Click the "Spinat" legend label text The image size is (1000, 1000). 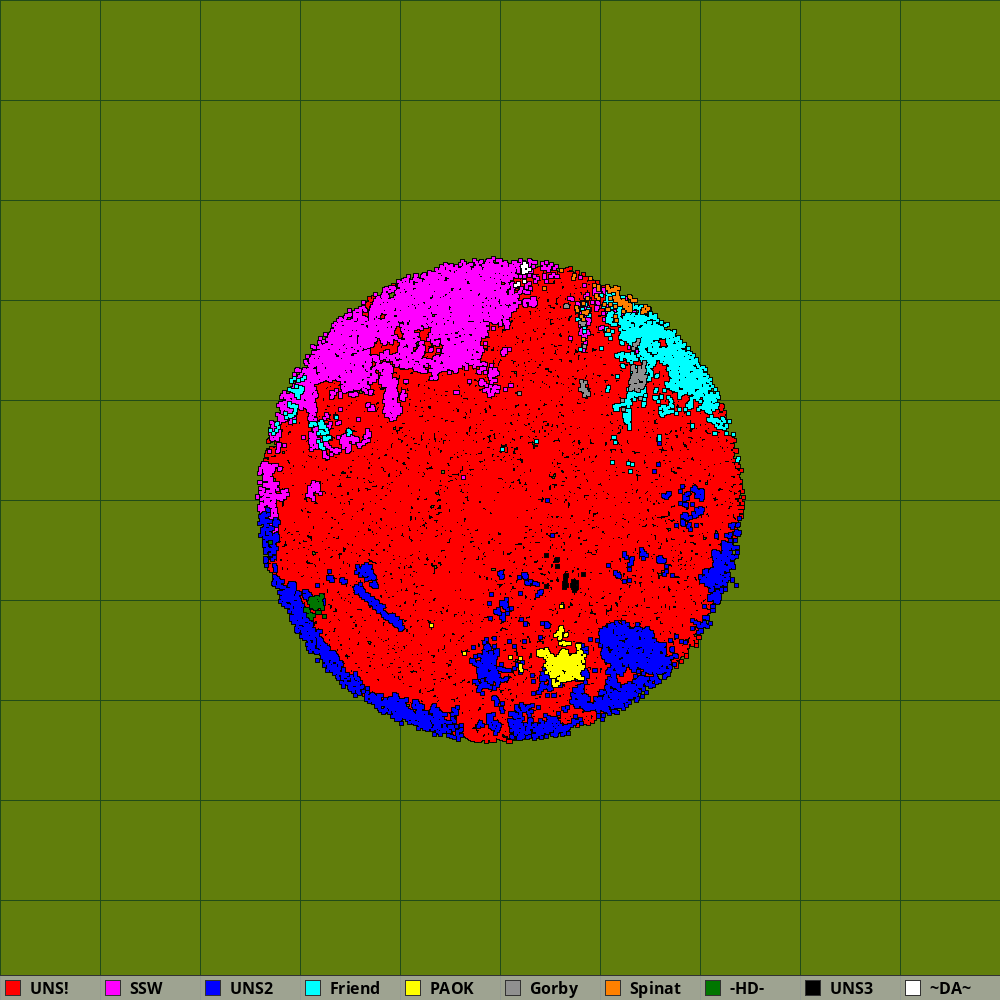[x=655, y=988]
